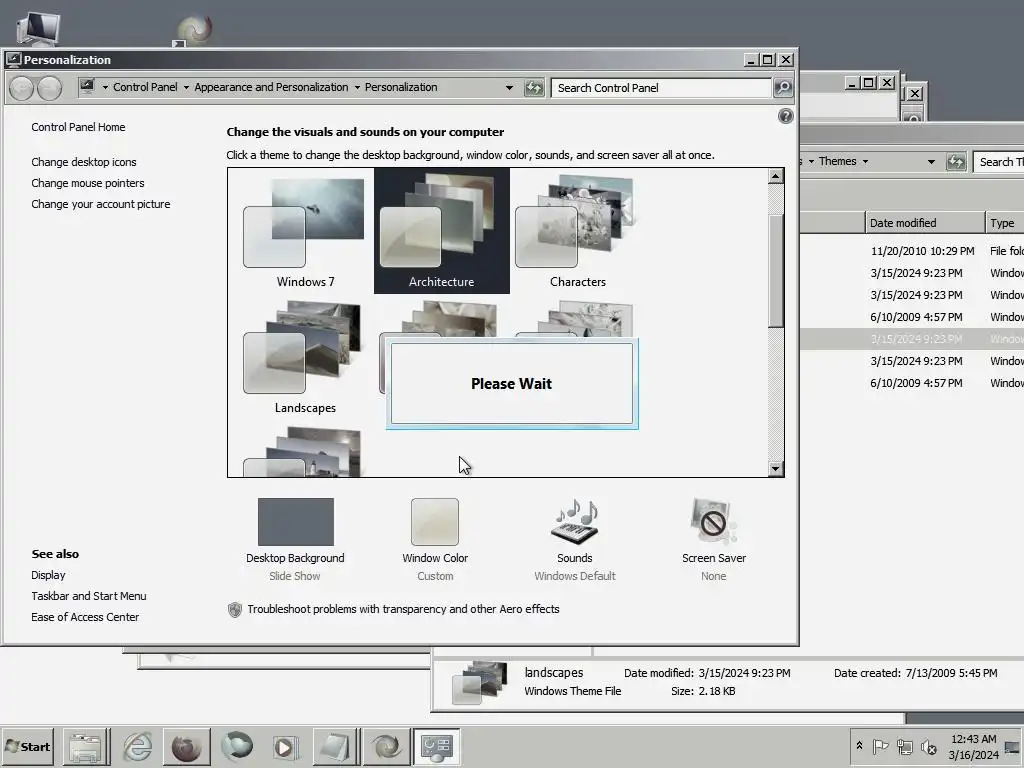Click the theme list scroll up arrow
Screen dimensions: 1024x768
[x=775, y=176]
